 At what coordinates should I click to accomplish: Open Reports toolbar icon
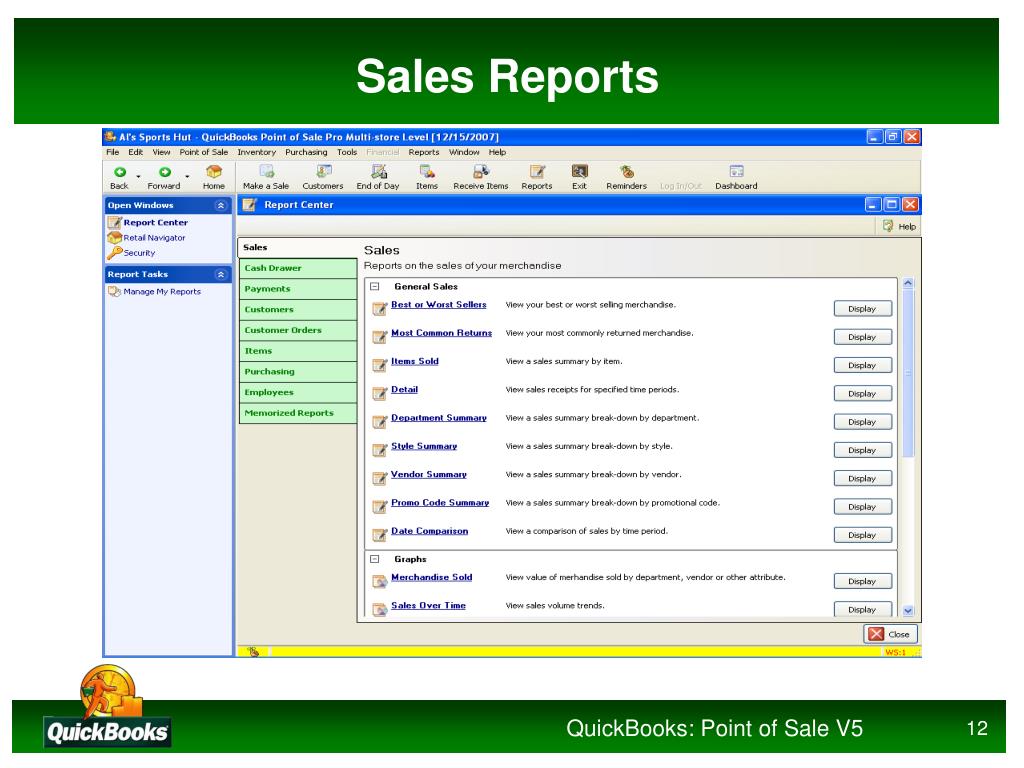click(x=537, y=177)
